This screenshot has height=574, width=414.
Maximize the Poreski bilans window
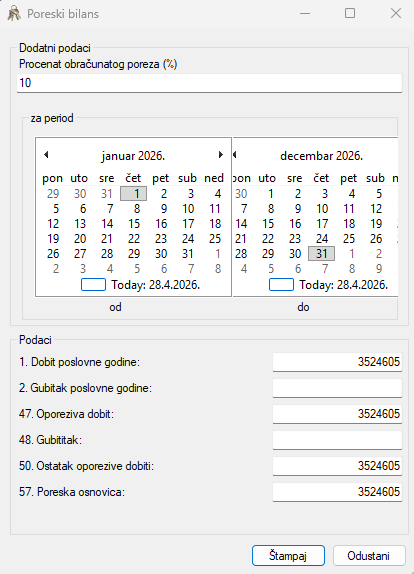[x=350, y=14]
